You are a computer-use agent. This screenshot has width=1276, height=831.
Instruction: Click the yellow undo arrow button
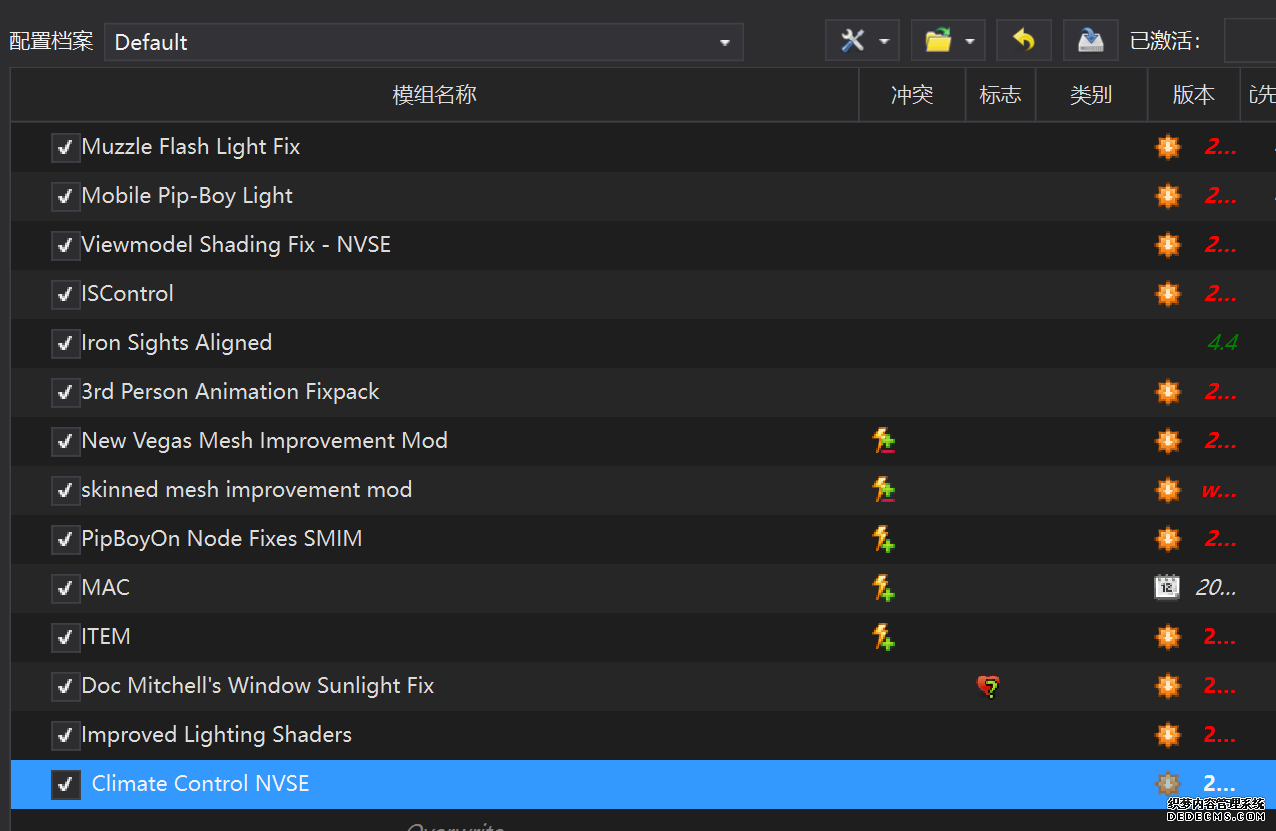tap(1023, 41)
